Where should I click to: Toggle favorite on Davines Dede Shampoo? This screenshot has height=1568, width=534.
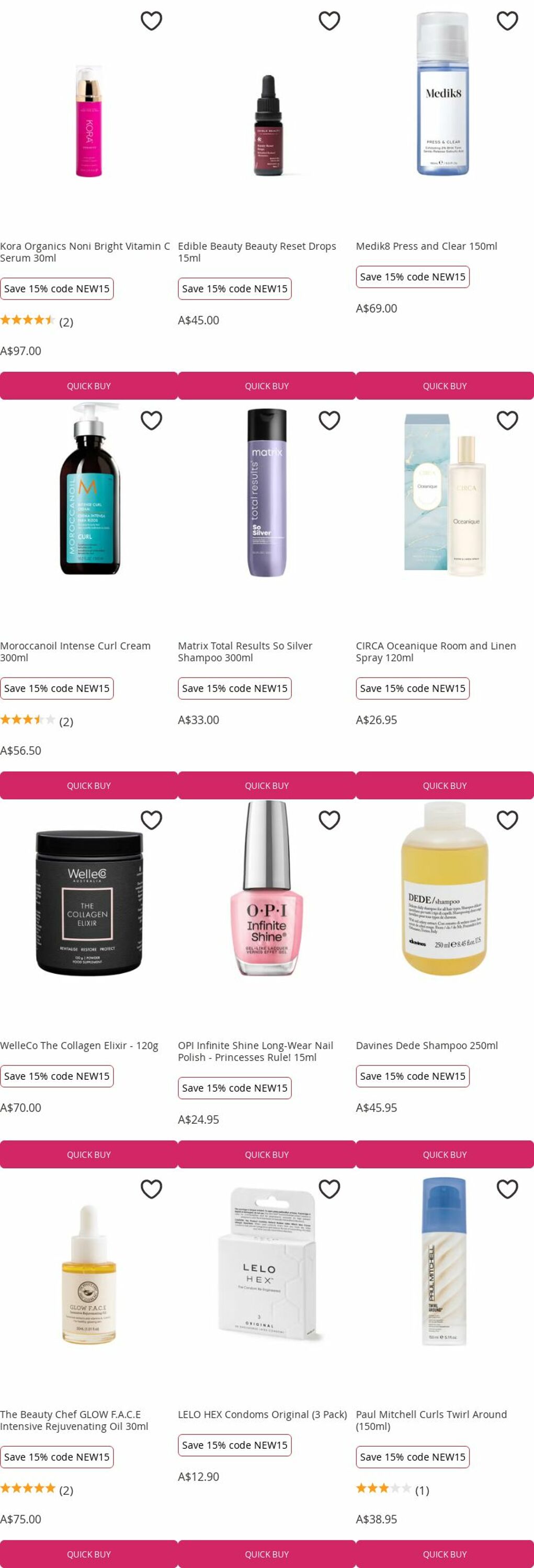pos(507,820)
